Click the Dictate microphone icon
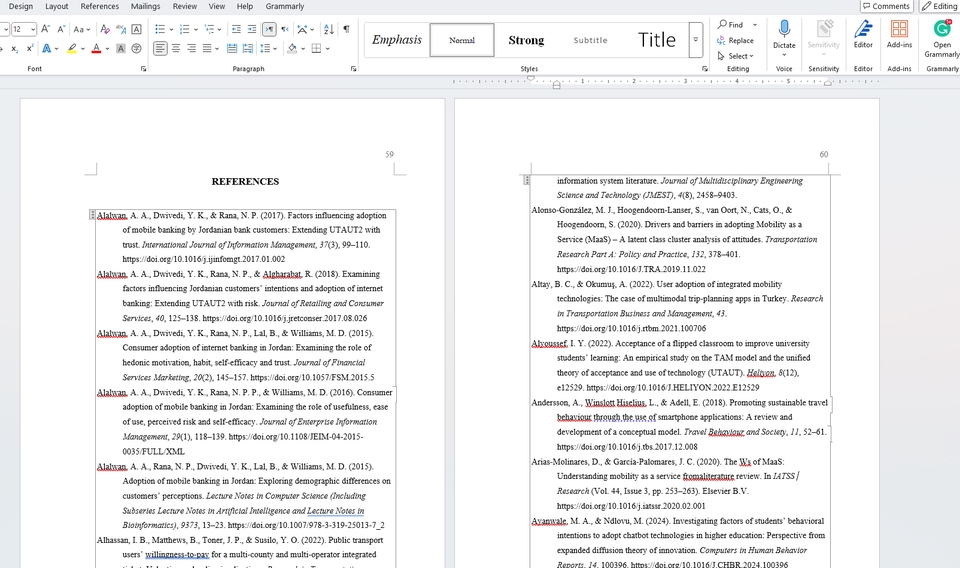 click(x=784, y=29)
